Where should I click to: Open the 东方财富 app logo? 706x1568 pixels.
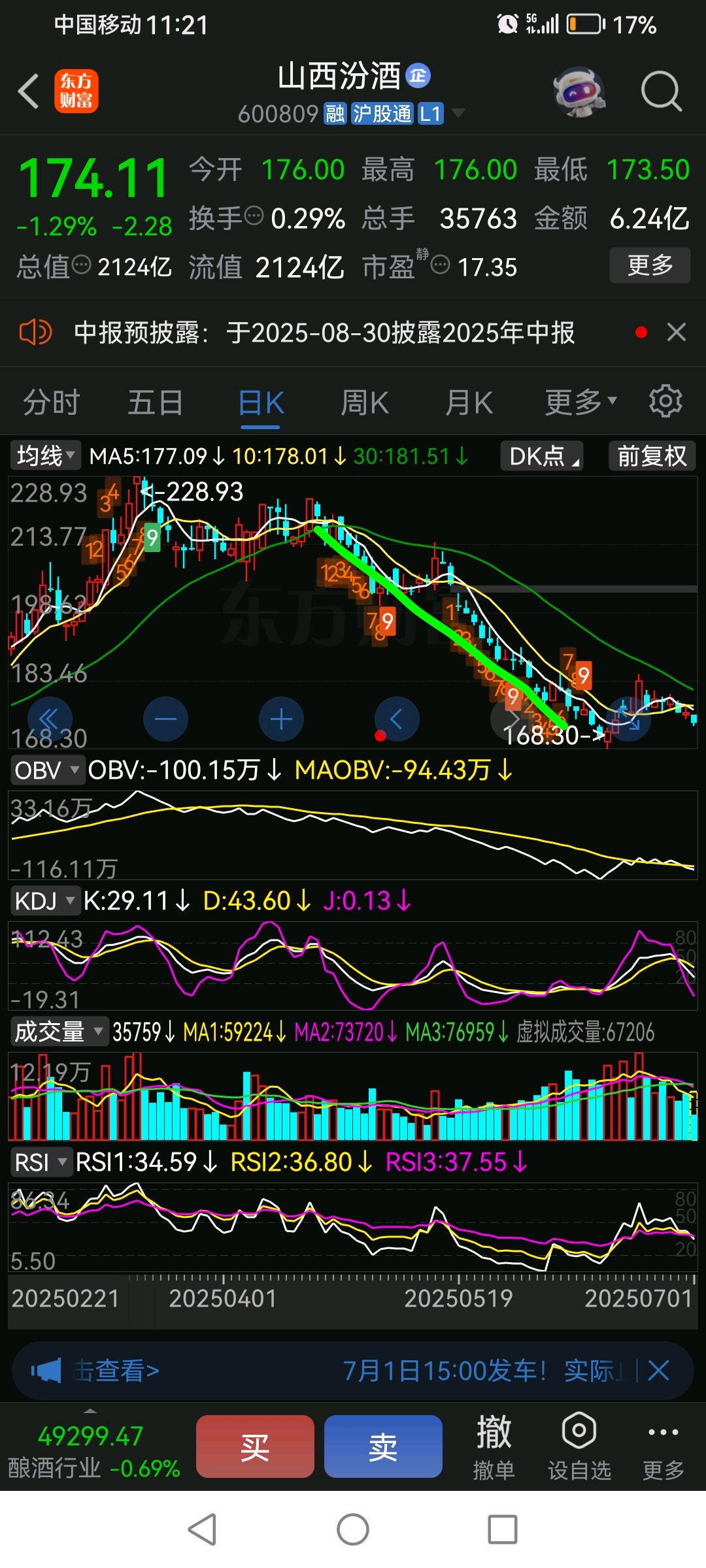pos(76,91)
